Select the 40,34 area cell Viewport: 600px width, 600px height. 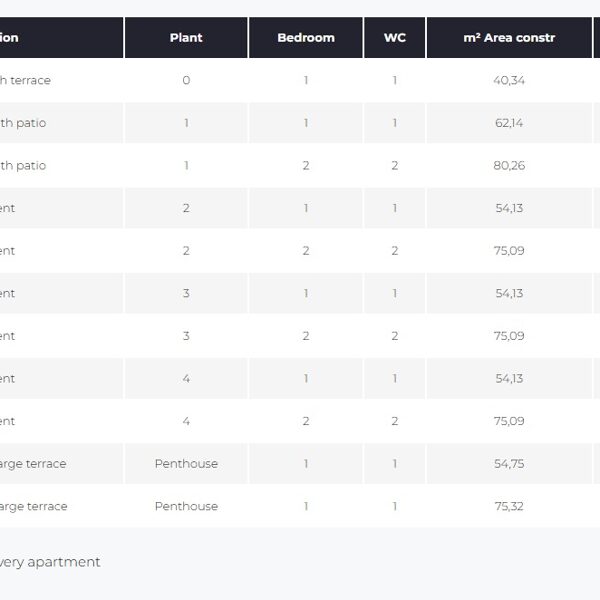pyautogui.click(x=509, y=80)
